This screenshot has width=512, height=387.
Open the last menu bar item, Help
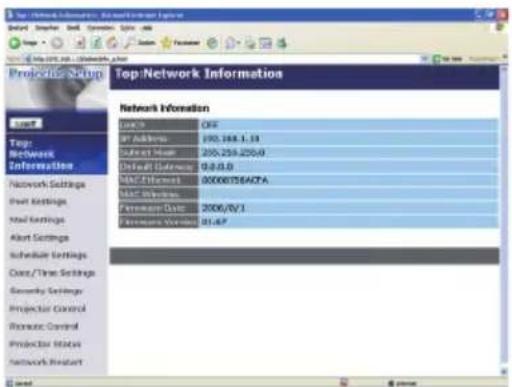147,28
